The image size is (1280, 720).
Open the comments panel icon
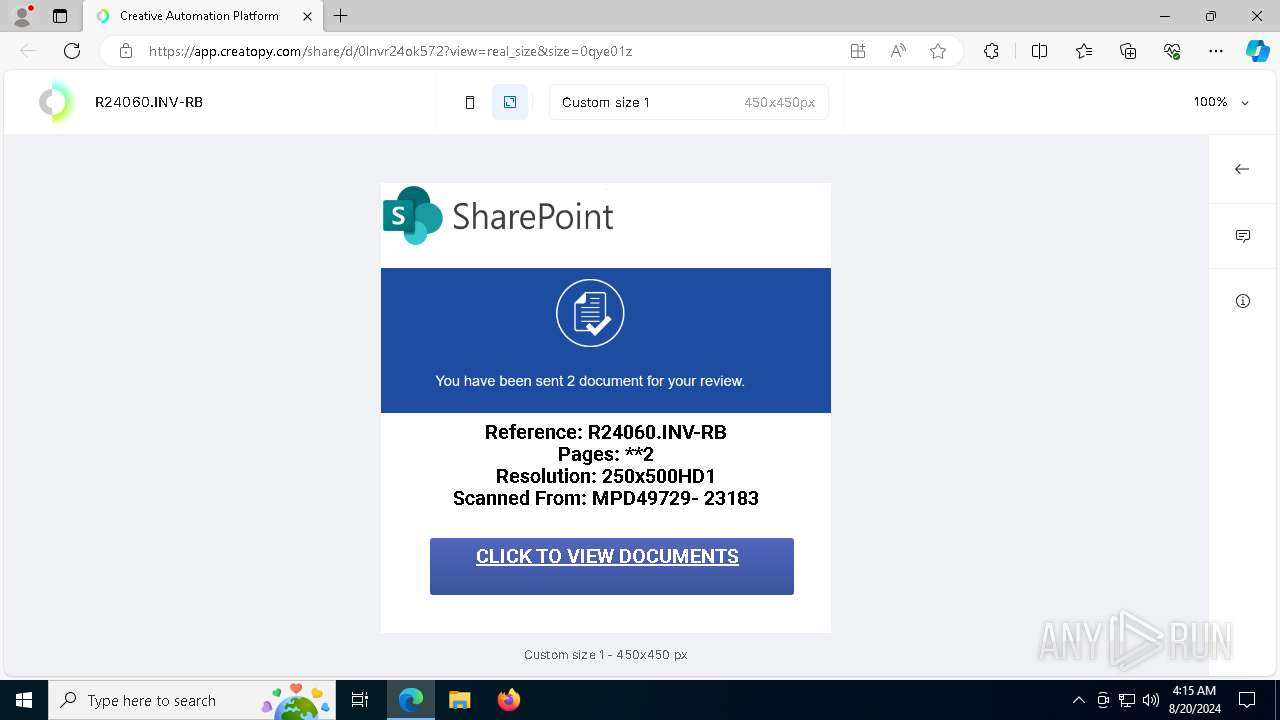pos(1243,236)
